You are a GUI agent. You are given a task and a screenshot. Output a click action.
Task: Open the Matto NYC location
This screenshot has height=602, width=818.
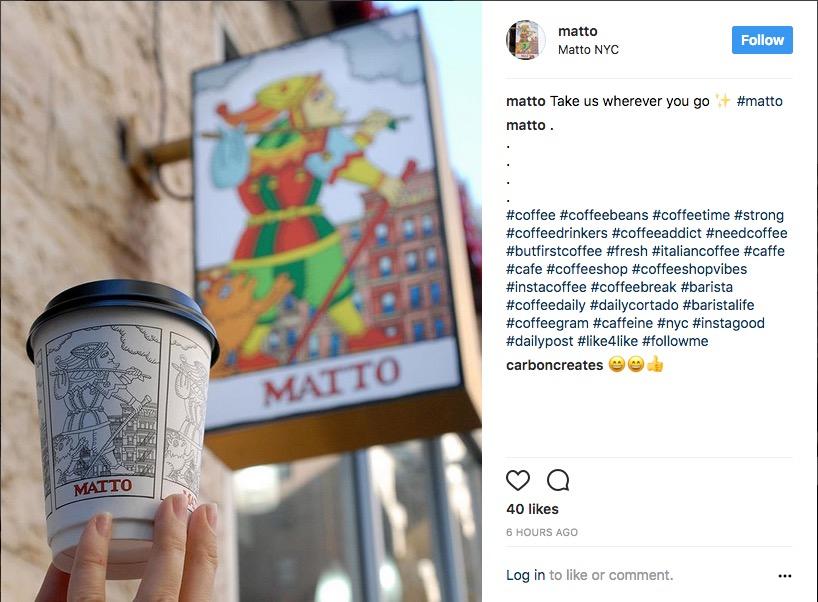pyautogui.click(x=588, y=50)
